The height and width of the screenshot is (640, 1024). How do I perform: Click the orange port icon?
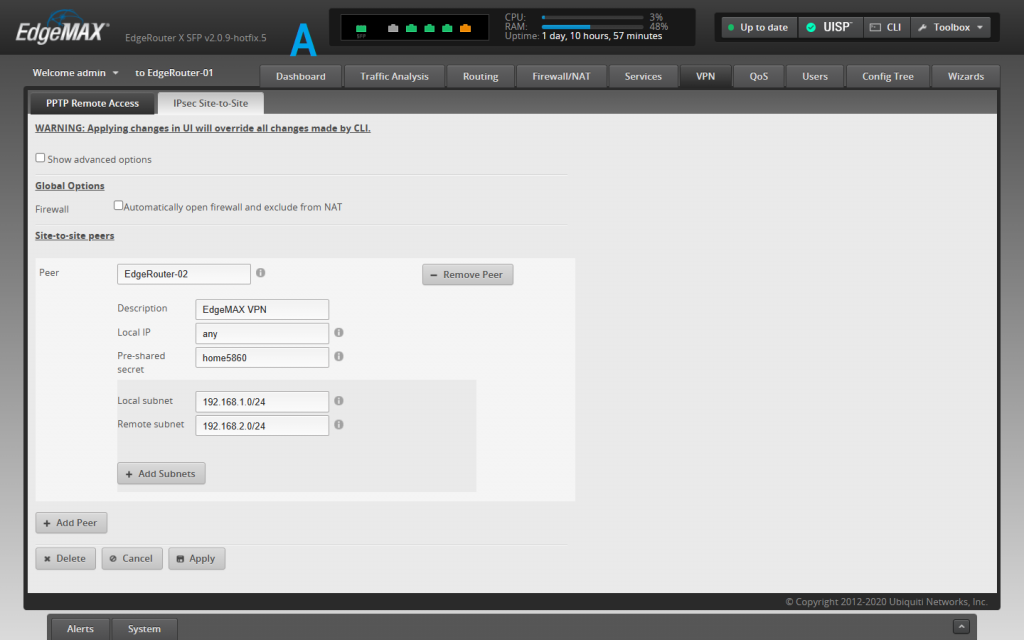pyautogui.click(x=466, y=28)
